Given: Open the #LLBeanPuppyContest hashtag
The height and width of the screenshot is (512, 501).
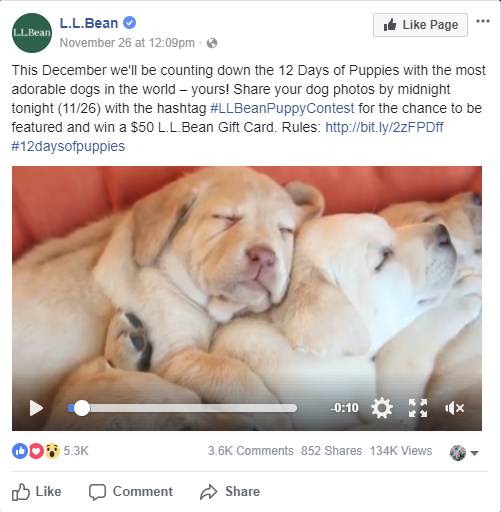Looking at the screenshot, I should (x=282, y=108).
